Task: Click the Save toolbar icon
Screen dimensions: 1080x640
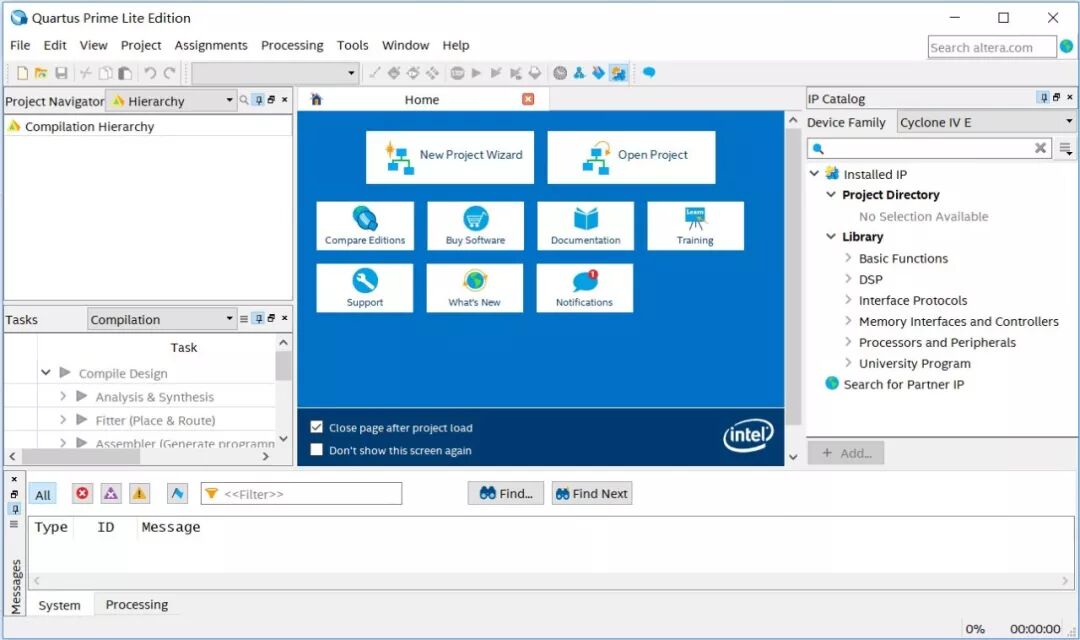Action: coord(61,73)
